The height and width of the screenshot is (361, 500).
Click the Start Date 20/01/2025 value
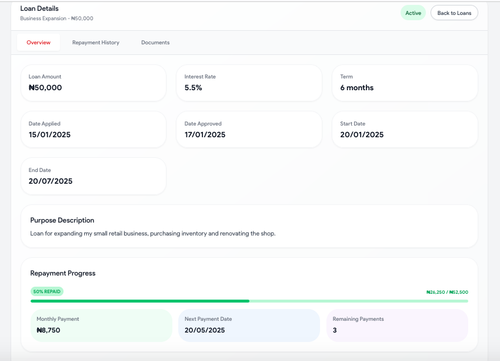coord(362,135)
